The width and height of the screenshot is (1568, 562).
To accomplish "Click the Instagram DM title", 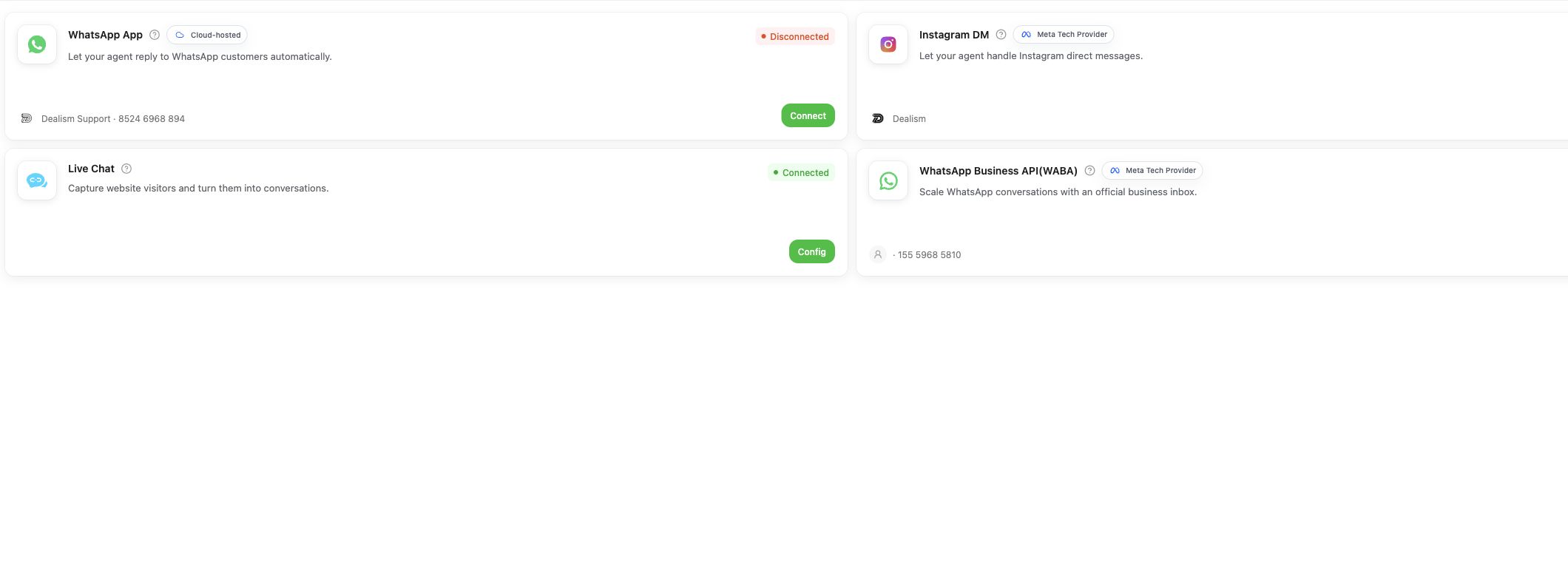I will pos(954,35).
